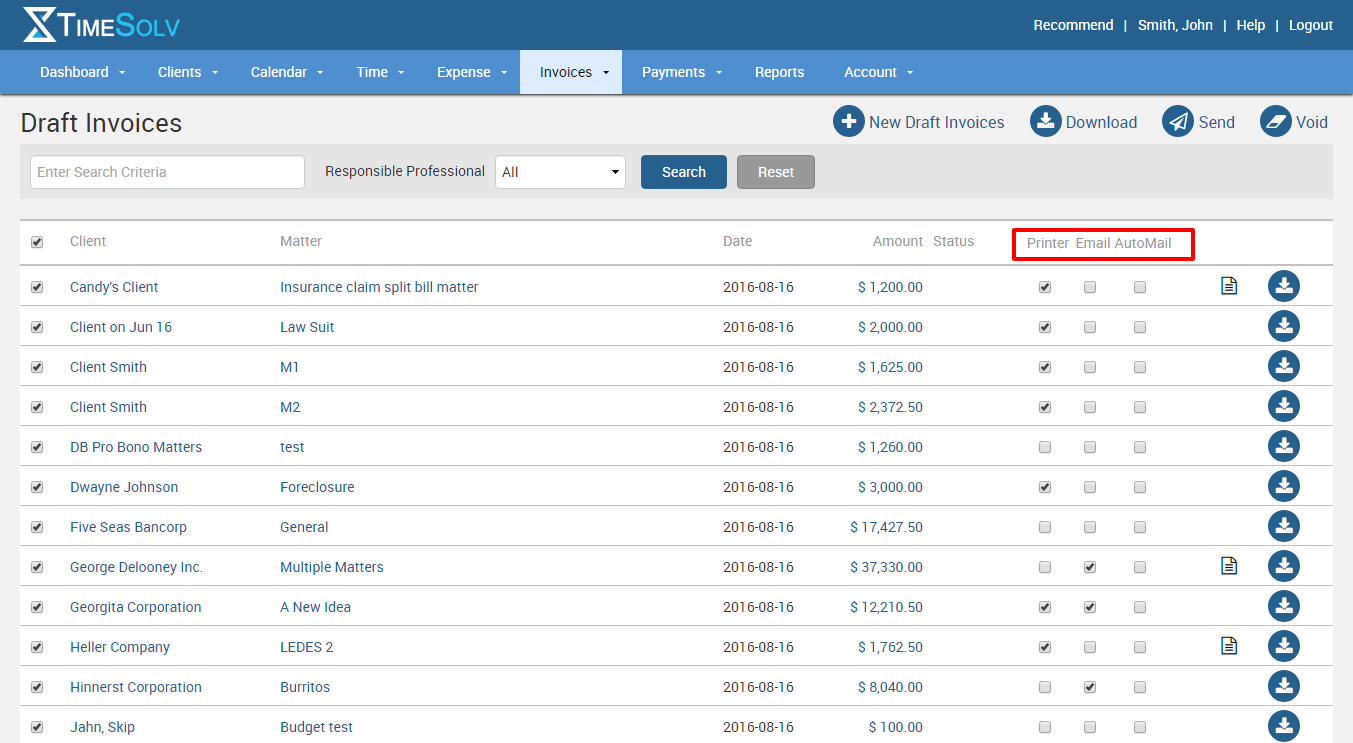Open the document icon for George Delooney Inc.
This screenshot has height=743, width=1353.
point(1229,566)
